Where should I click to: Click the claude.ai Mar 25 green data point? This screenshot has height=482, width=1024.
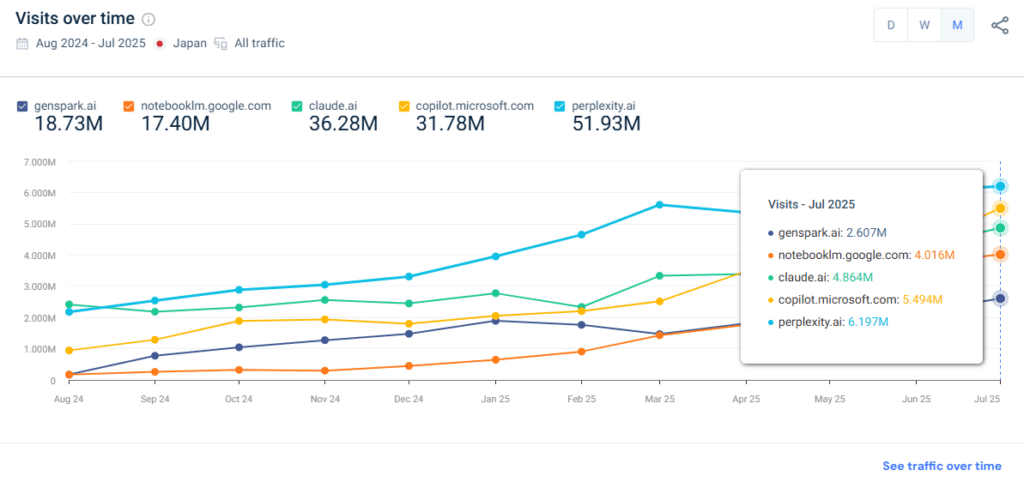(x=660, y=276)
